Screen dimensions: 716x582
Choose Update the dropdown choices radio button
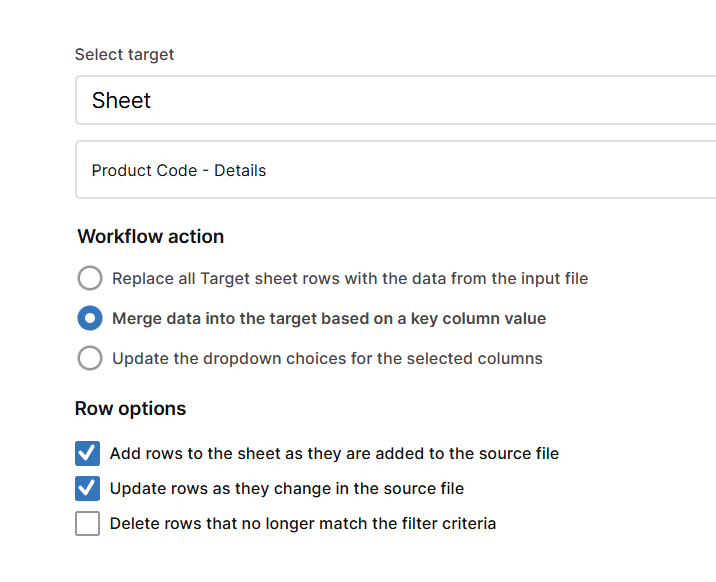click(90, 358)
